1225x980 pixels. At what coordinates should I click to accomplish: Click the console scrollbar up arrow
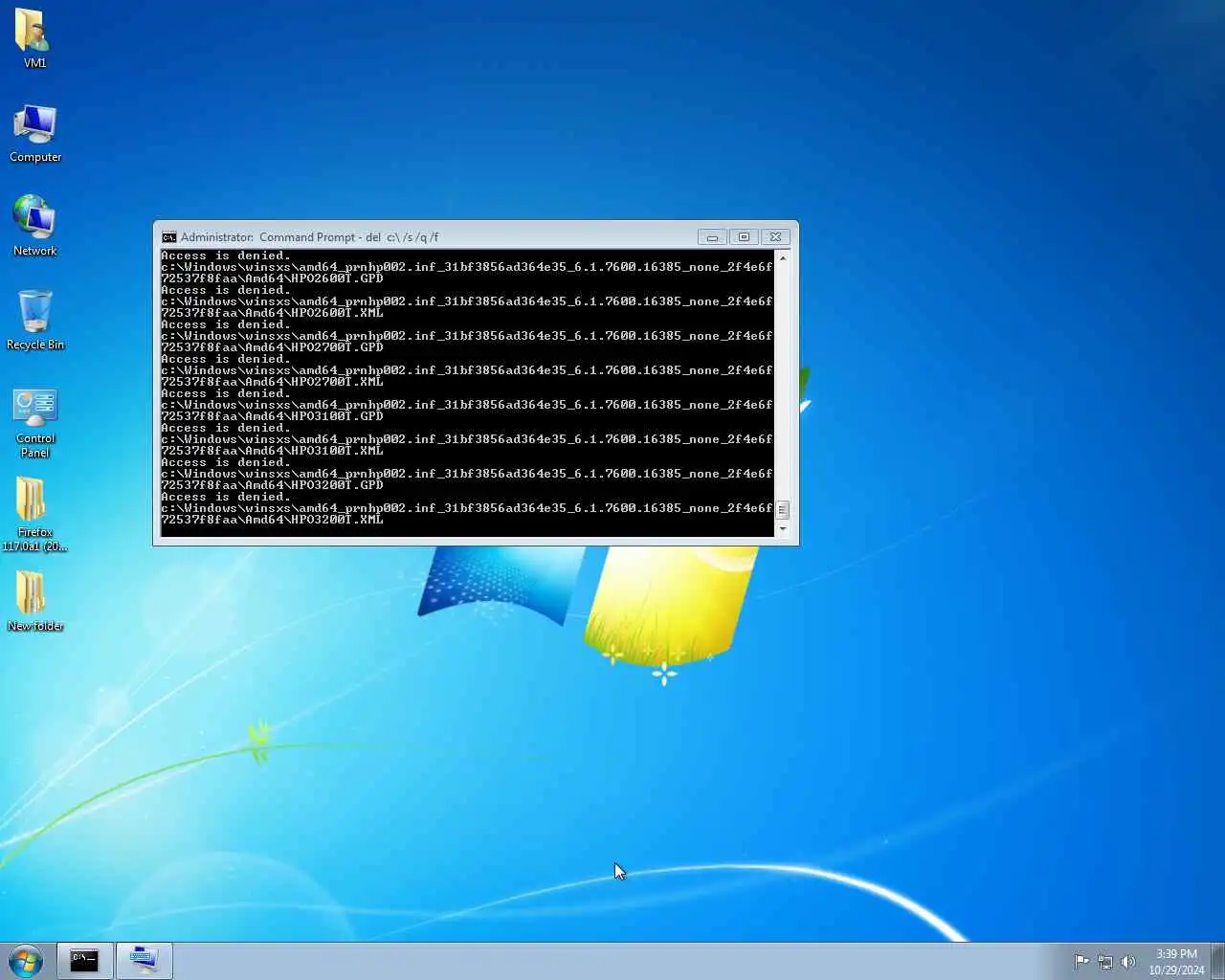point(782,258)
